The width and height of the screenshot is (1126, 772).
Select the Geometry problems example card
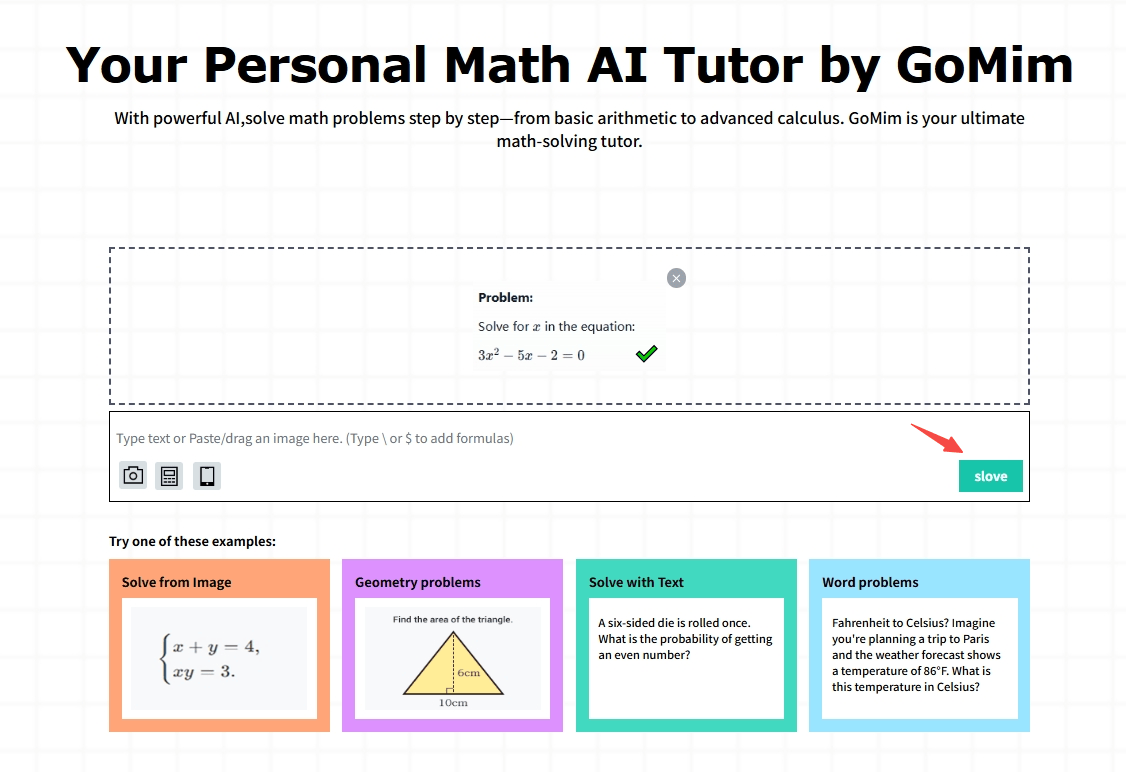(x=452, y=646)
